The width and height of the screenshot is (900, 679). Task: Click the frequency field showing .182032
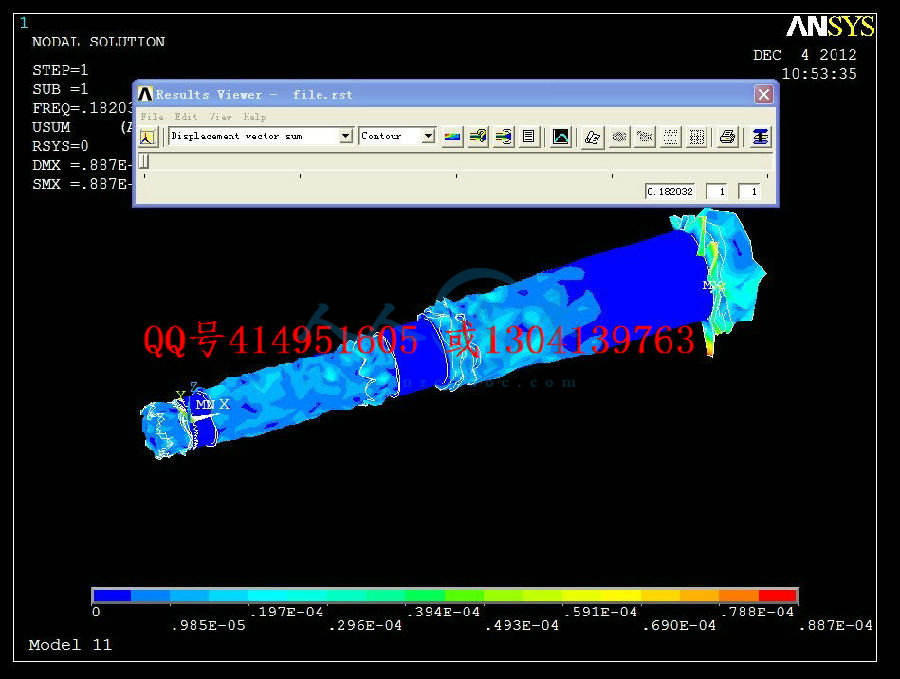click(x=670, y=191)
